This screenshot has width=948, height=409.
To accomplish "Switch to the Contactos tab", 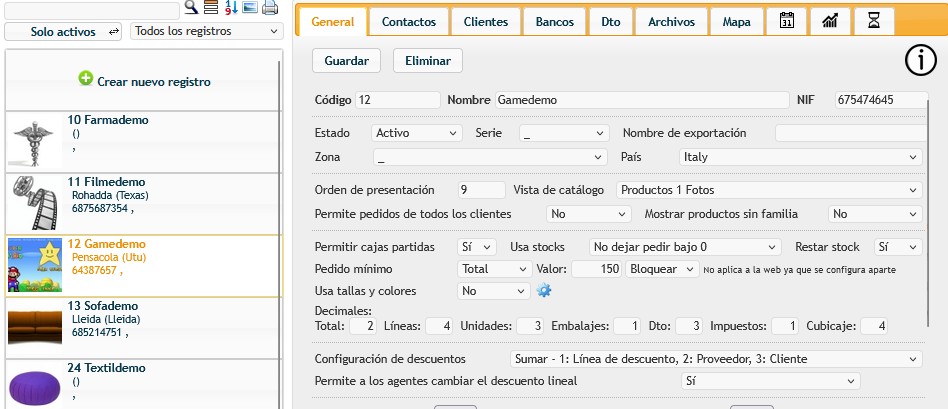I will point(409,22).
